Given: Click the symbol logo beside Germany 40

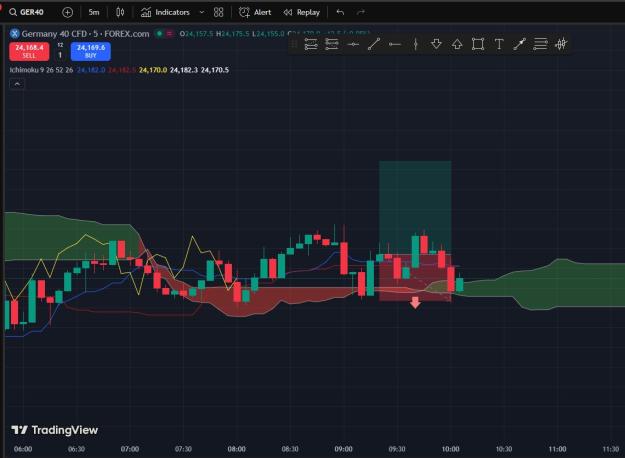Looking at the screenshot, I should point(15,34).
